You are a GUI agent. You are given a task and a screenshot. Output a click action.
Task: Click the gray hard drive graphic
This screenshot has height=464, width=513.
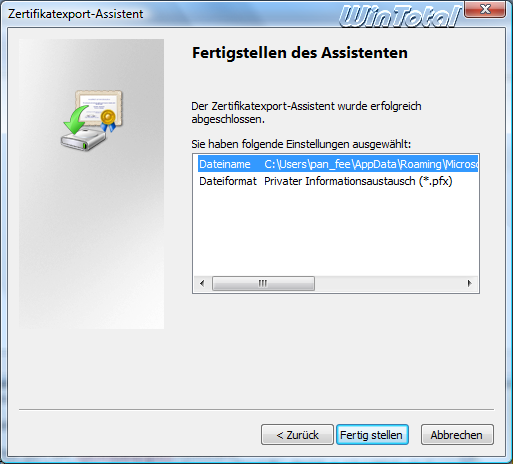pyautogui.click(x=83, y=140)
